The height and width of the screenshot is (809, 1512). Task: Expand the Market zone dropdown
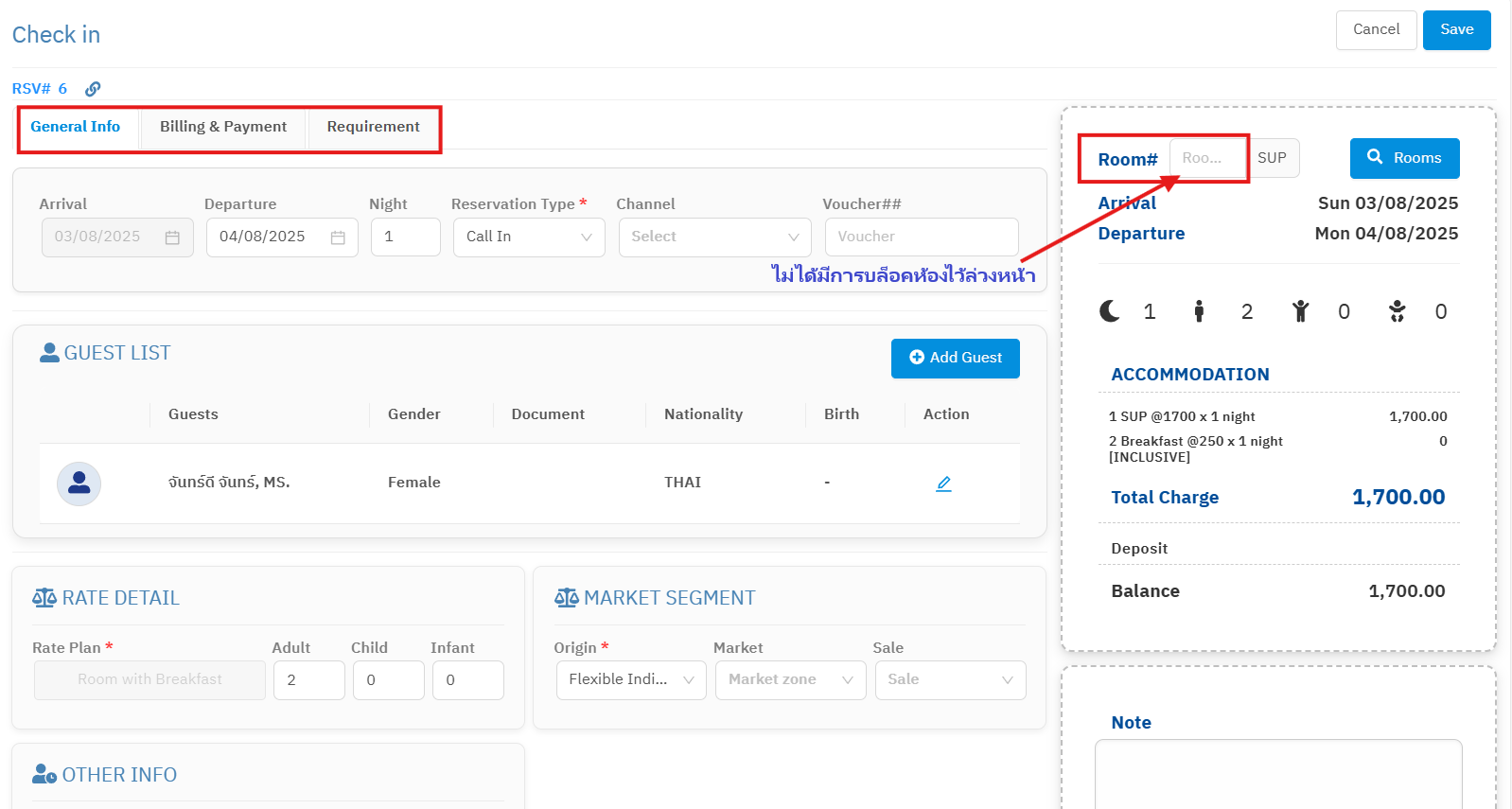tap(790, 680)
